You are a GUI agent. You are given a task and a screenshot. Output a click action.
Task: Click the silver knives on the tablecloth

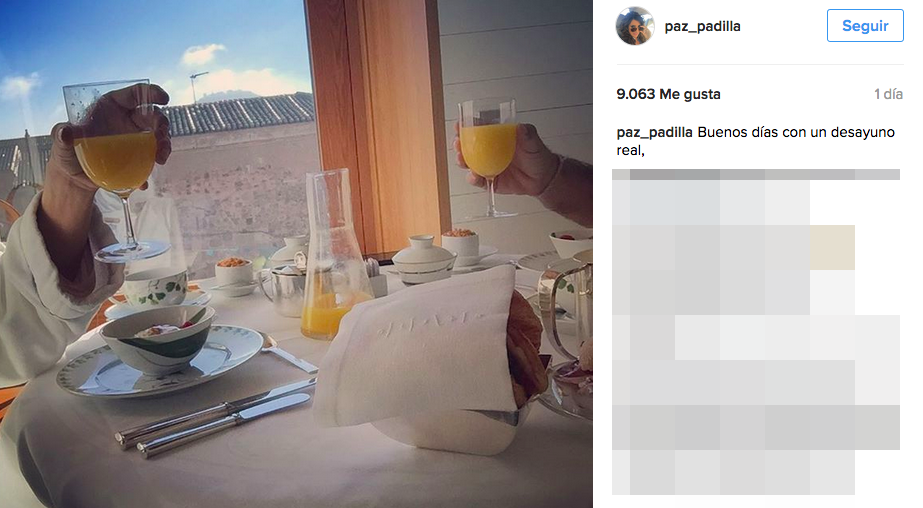point(215,418)
